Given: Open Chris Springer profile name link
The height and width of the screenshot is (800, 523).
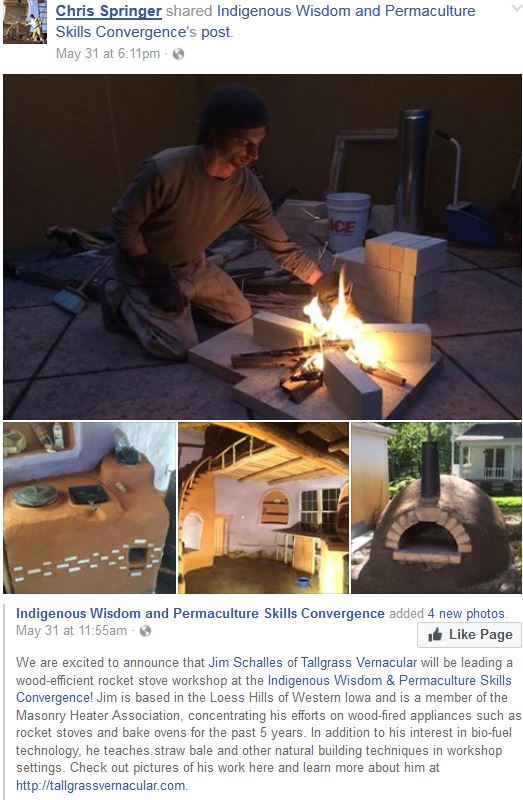Looking at the screenshot, I should (x=109, y=11).
